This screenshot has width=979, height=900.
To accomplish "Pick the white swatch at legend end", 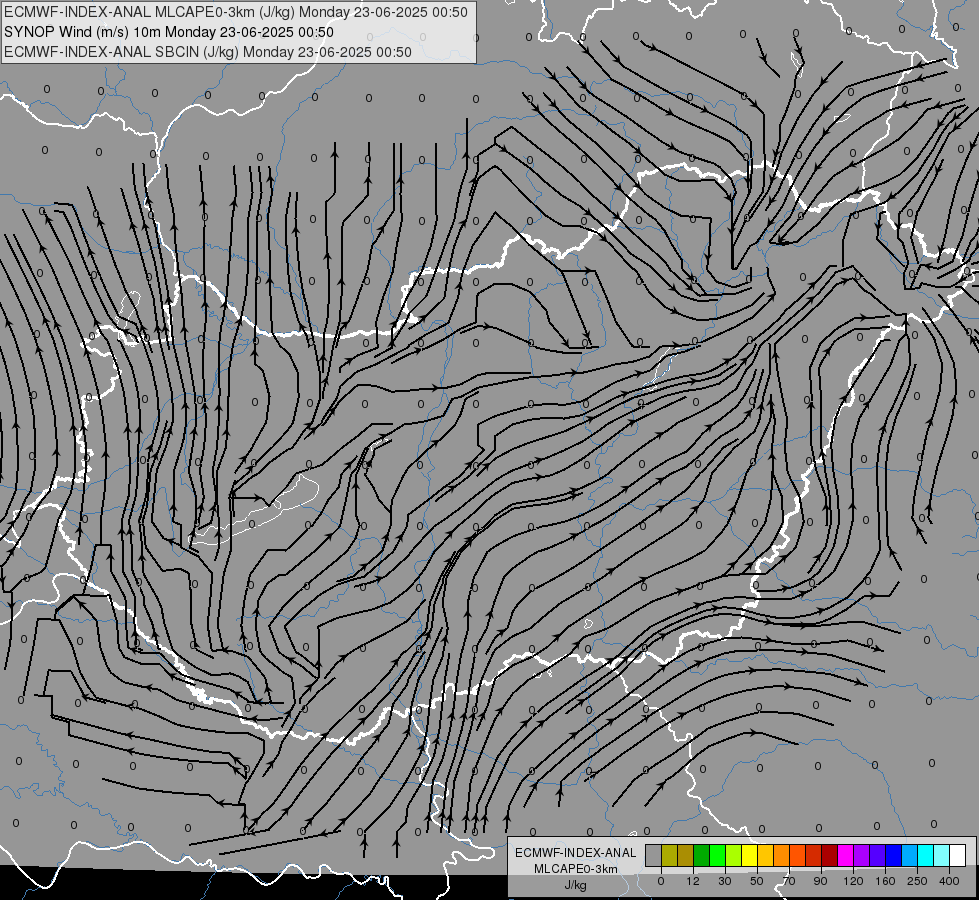I will (957, 855).
